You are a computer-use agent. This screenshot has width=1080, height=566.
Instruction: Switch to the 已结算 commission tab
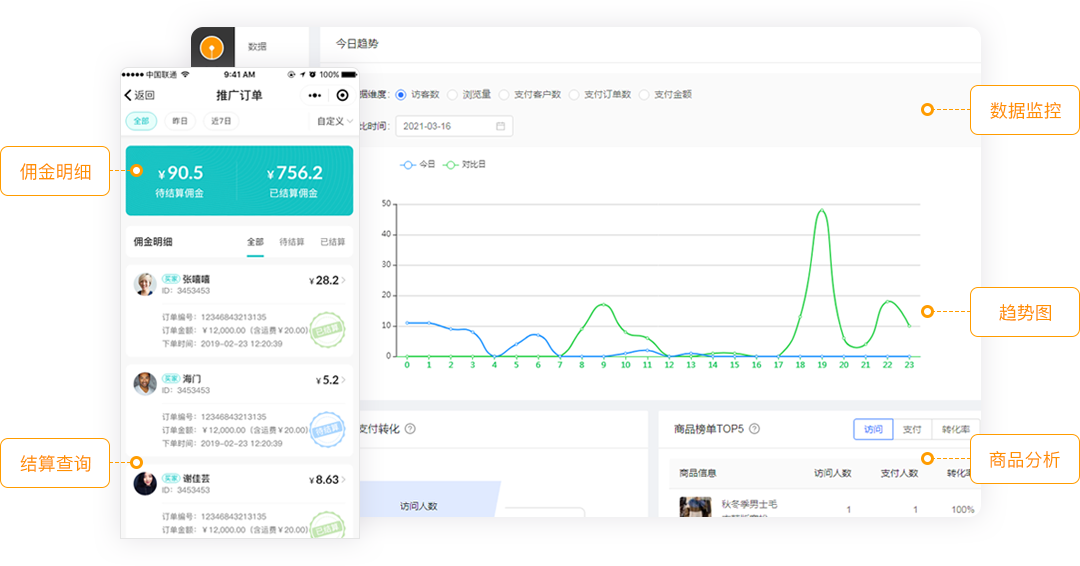[x=332, y=242]
